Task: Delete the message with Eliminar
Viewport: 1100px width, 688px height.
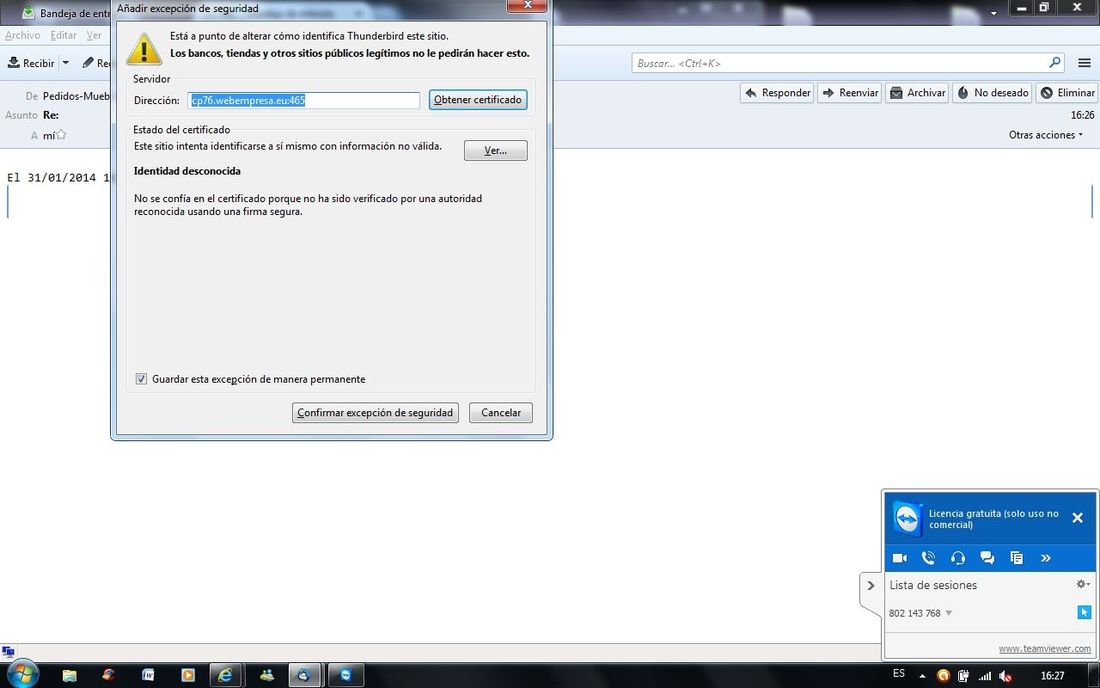Action: click(x=1067, y=93)
